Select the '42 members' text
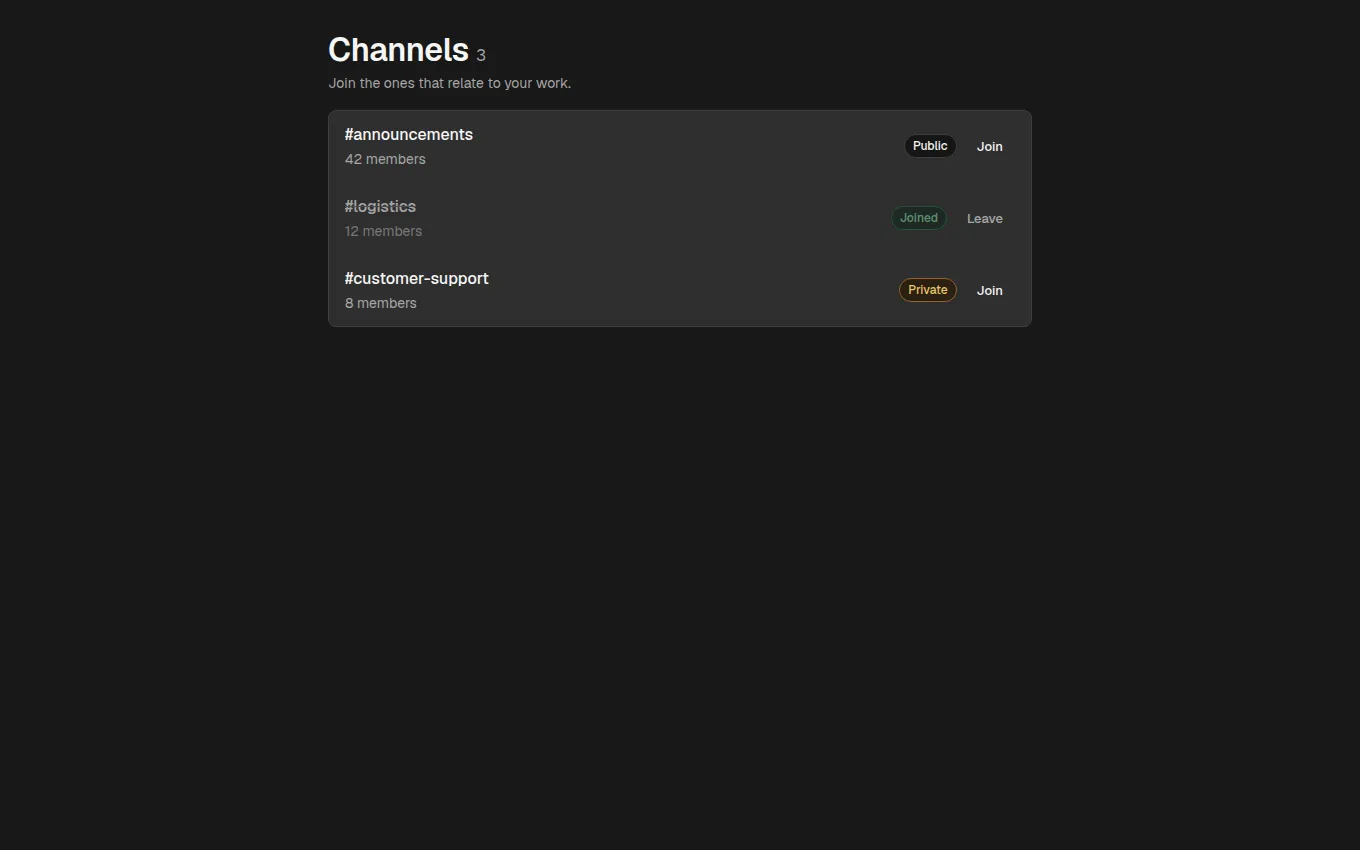This screenshot has width=1360, height=850. pos(385,159)
